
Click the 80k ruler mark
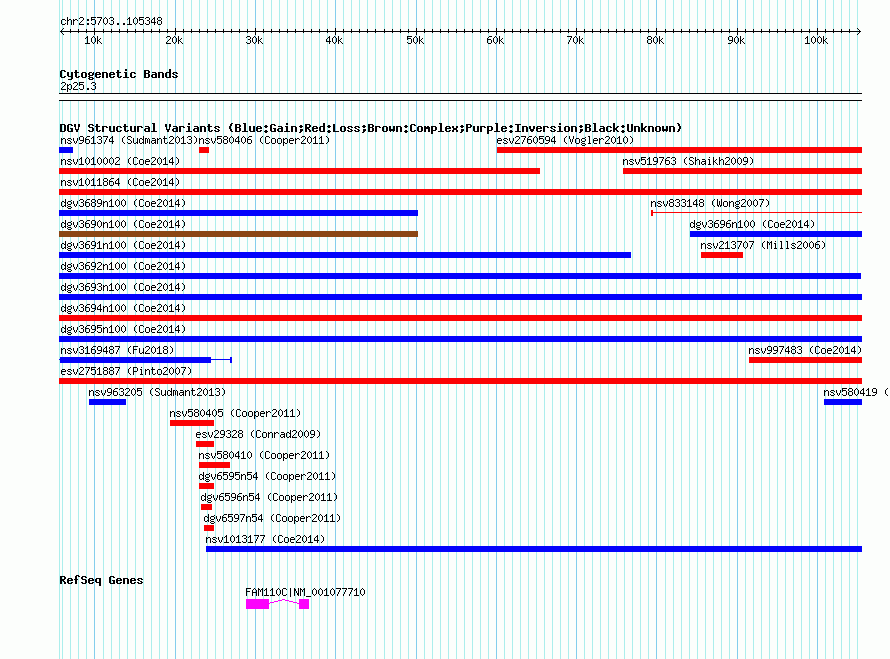tap(655, 40)
